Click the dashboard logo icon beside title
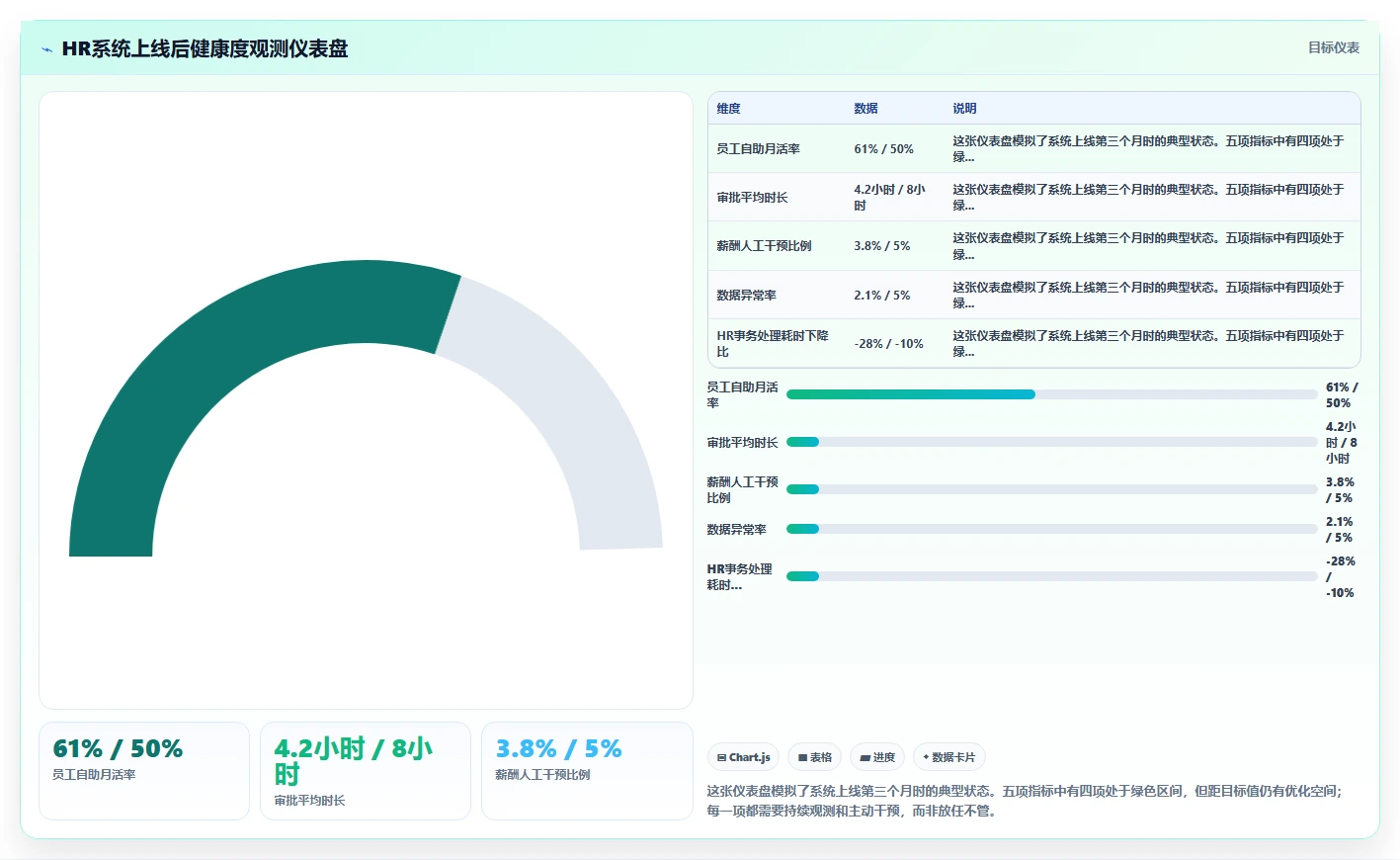This screenshot has width=1400, height=860. pyautogui.click(x=46, y=49)
